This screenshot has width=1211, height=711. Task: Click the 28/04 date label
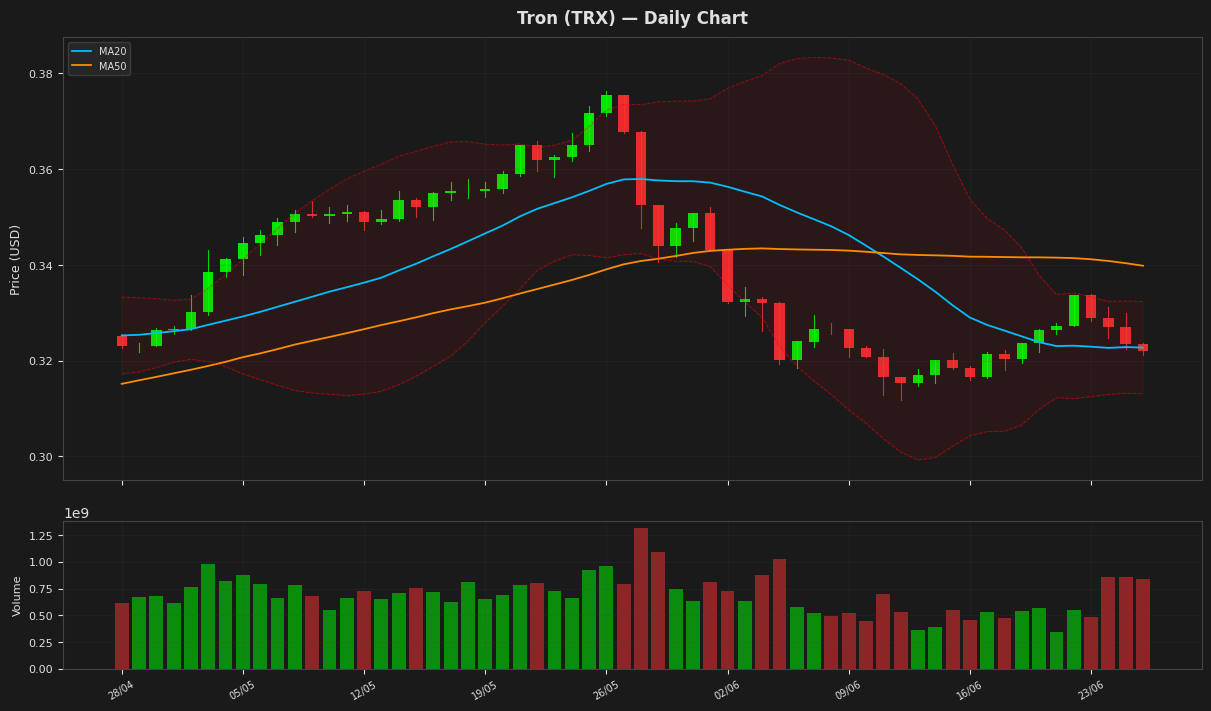121,690
